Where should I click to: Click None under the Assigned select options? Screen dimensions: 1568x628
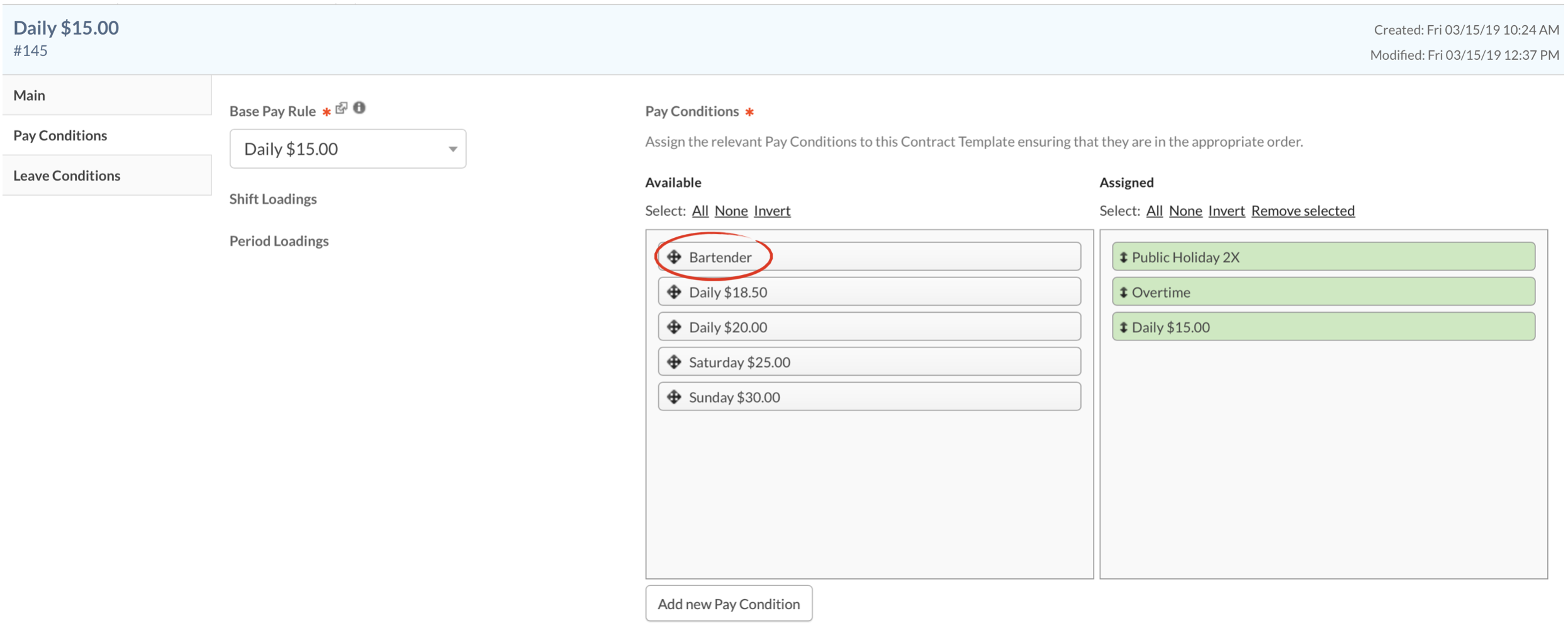point(1185,211)
